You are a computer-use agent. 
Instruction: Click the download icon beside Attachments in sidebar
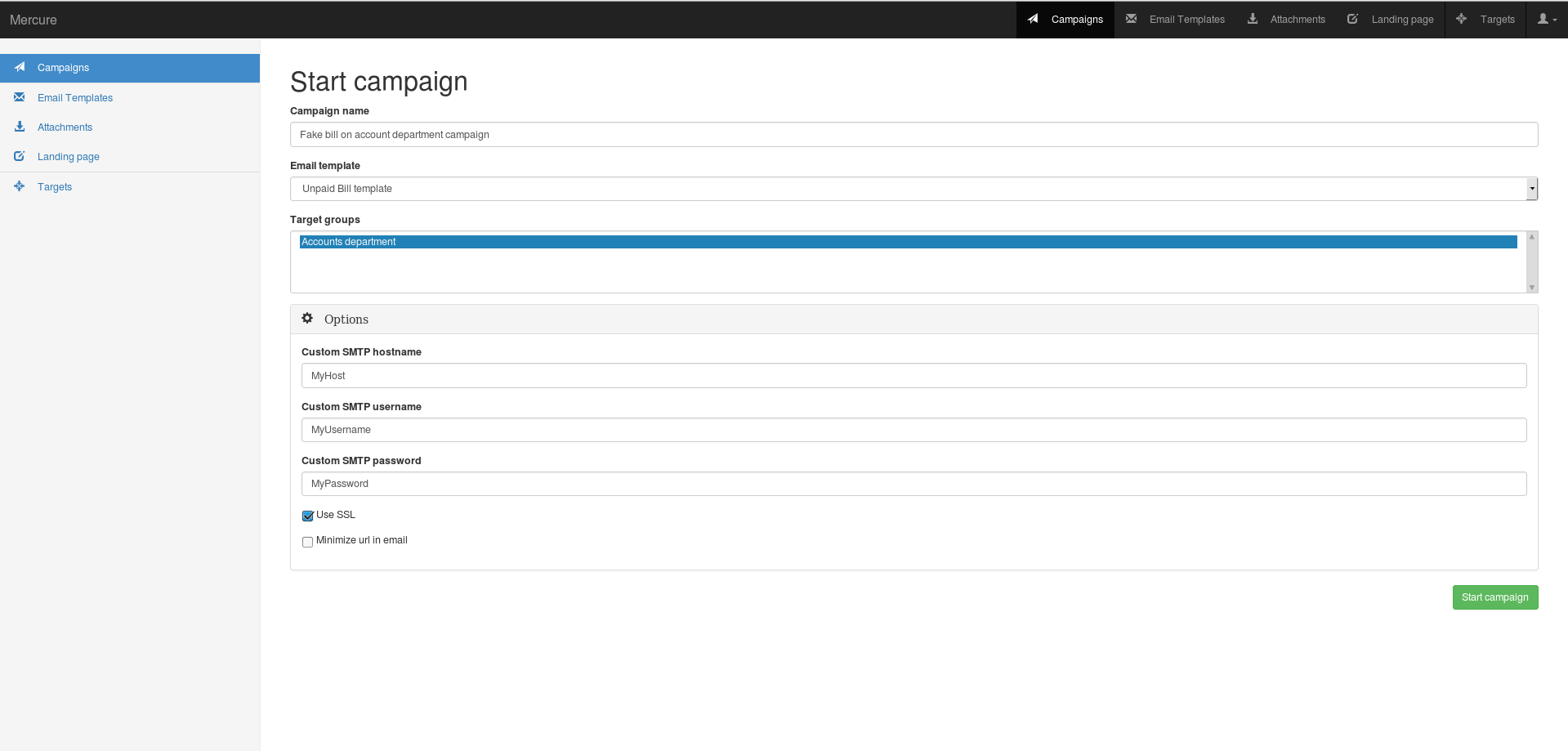click(x=20, y=127)
